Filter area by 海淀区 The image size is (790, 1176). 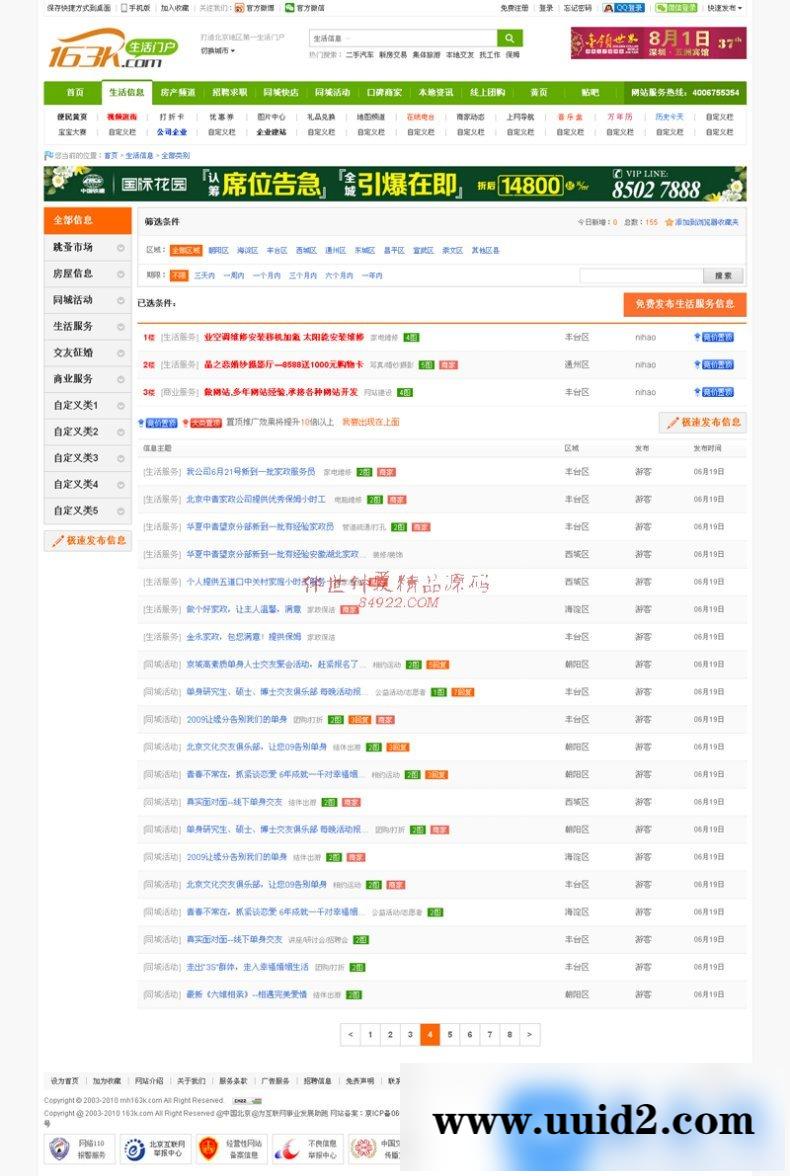[247, 250]
